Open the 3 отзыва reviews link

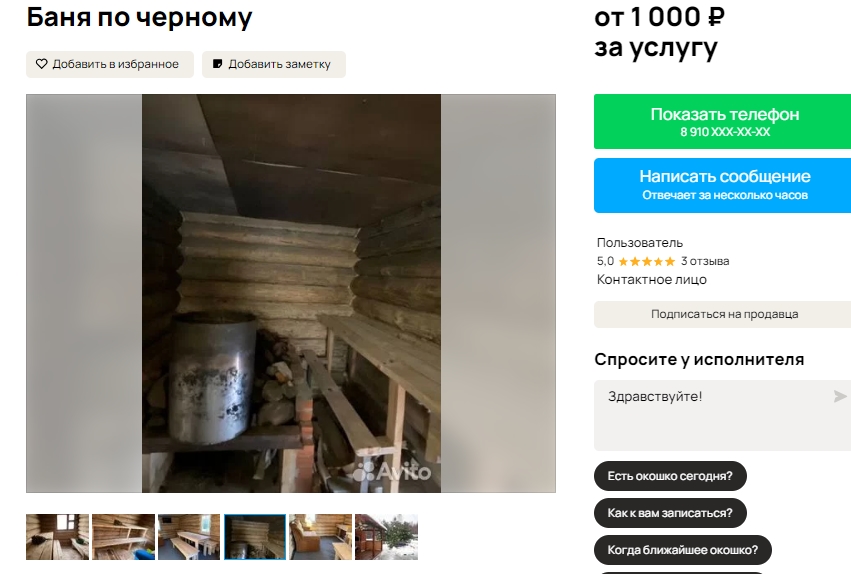point(705,261)
